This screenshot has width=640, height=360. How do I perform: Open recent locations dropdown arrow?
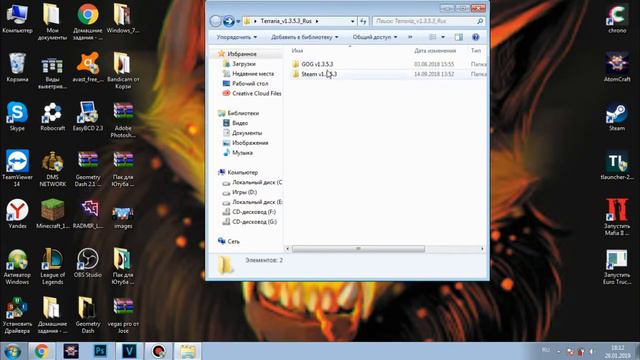[x=238, y=21]
